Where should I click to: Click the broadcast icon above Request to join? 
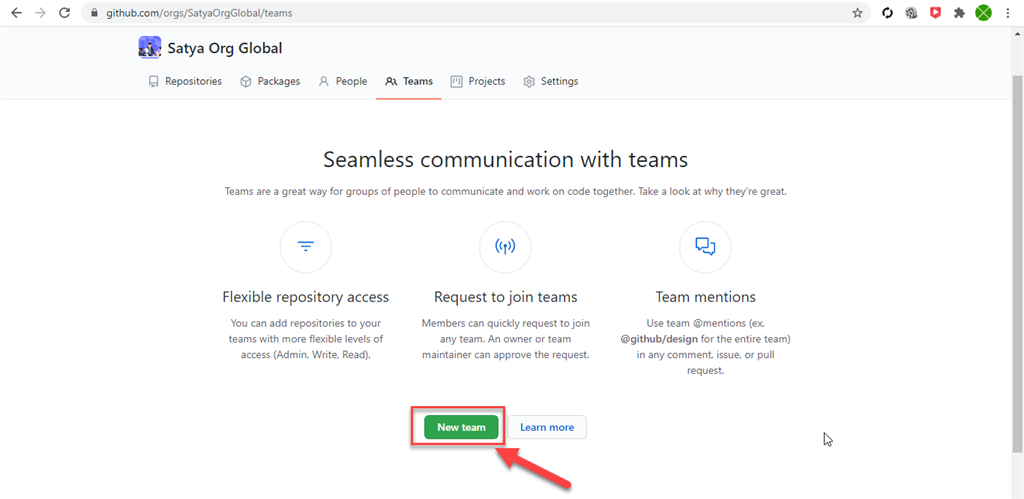(x=505, y=246)
